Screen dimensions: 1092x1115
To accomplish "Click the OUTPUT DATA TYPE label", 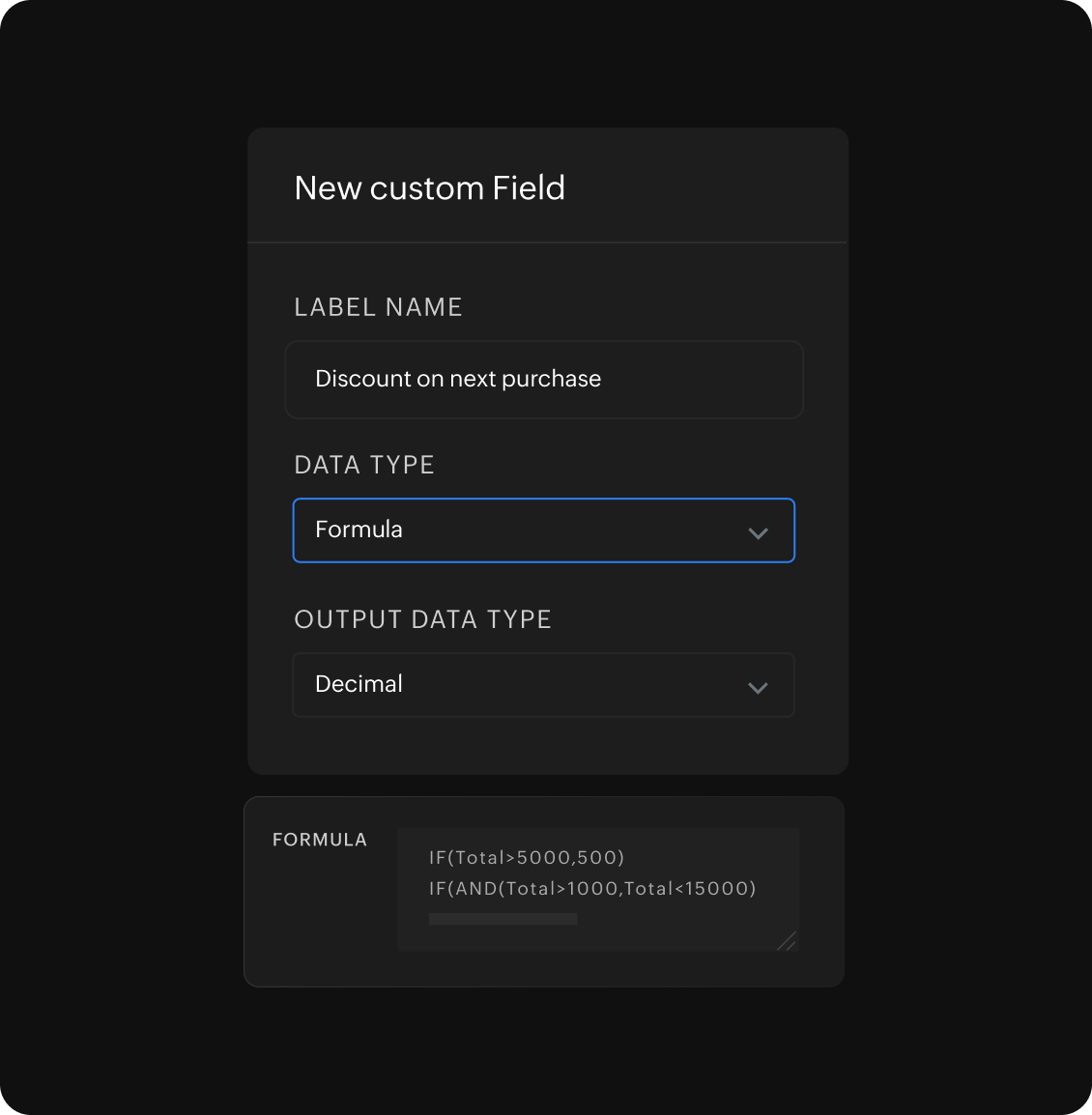I will click(422, 619).
